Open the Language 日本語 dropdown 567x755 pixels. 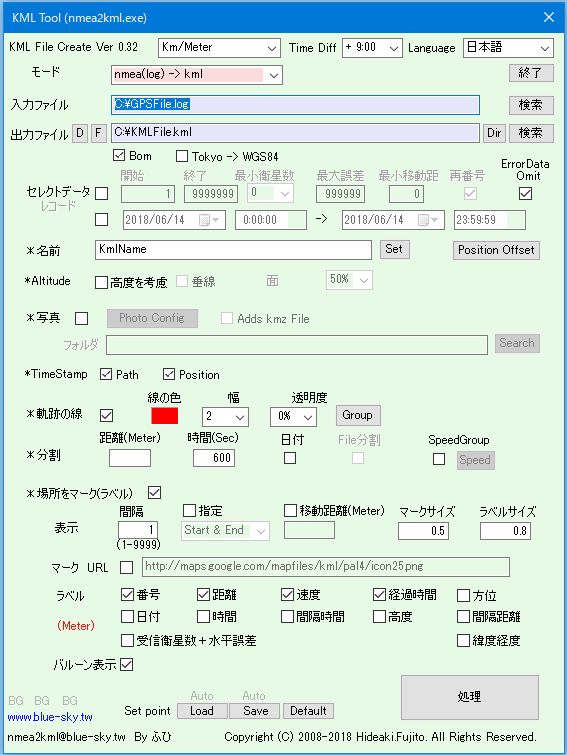(508, 48)
